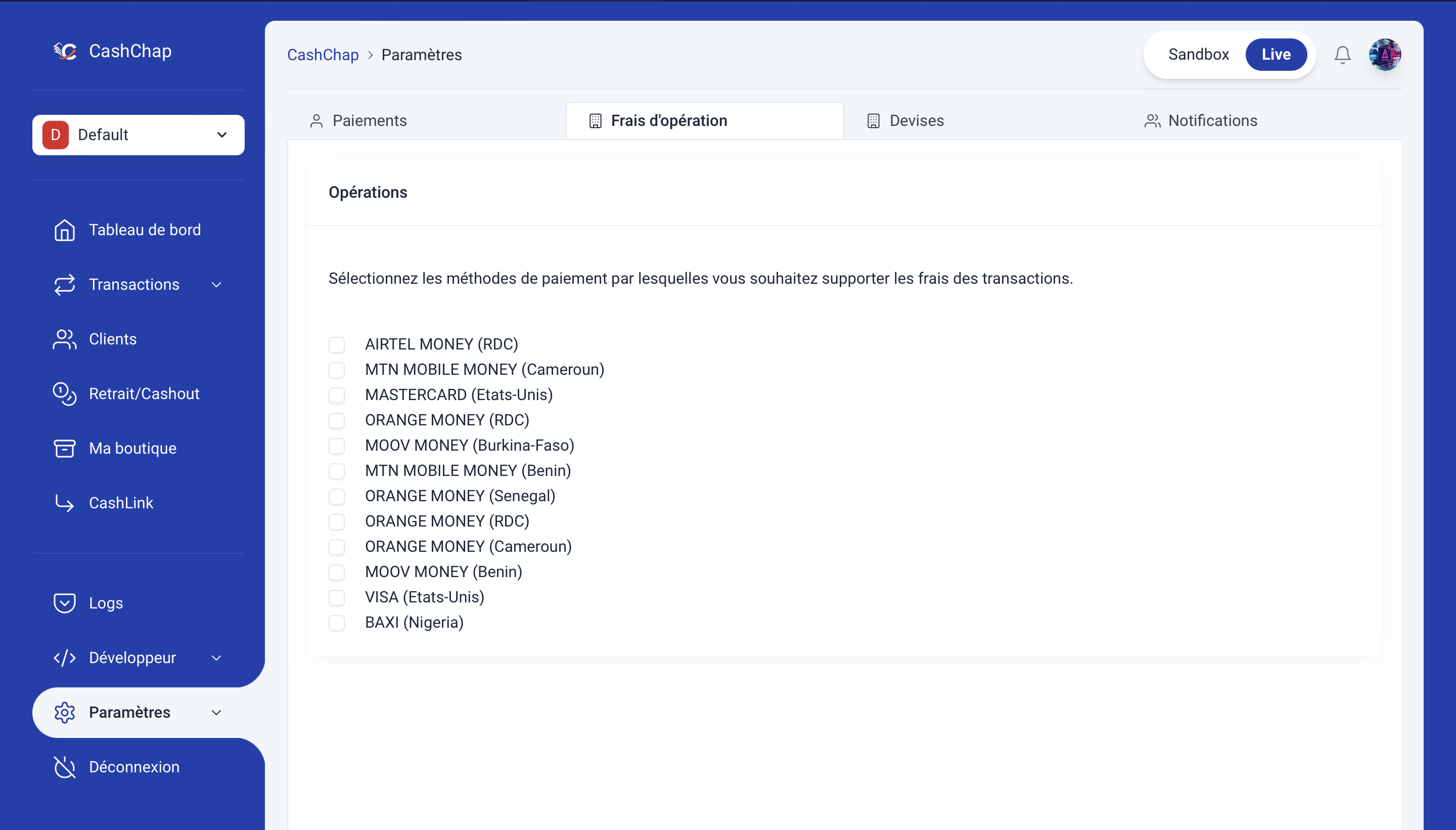The image size is (1456, 830).
Task: Expand the Transactions submenu chevron
Action: (216, 284)
